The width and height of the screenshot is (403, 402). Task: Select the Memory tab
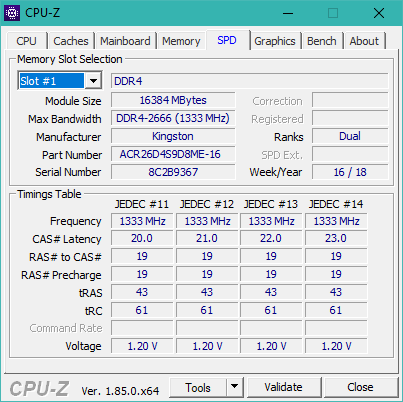tap(181, 41)
